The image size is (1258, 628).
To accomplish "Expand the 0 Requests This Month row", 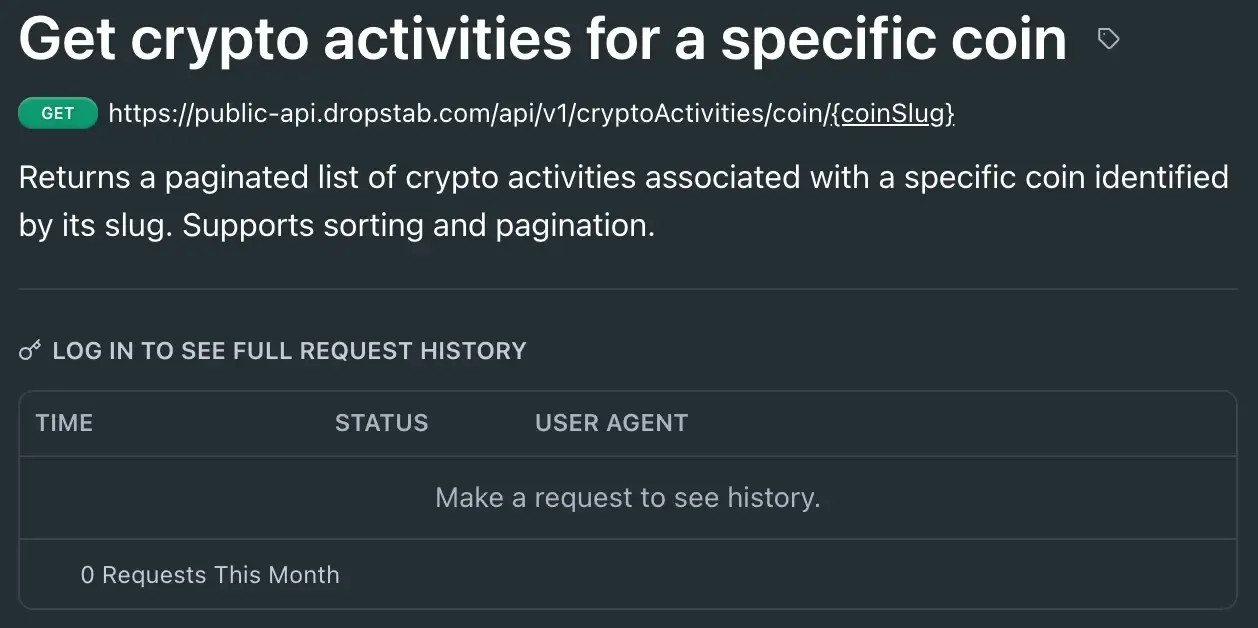I will (210, 574).
